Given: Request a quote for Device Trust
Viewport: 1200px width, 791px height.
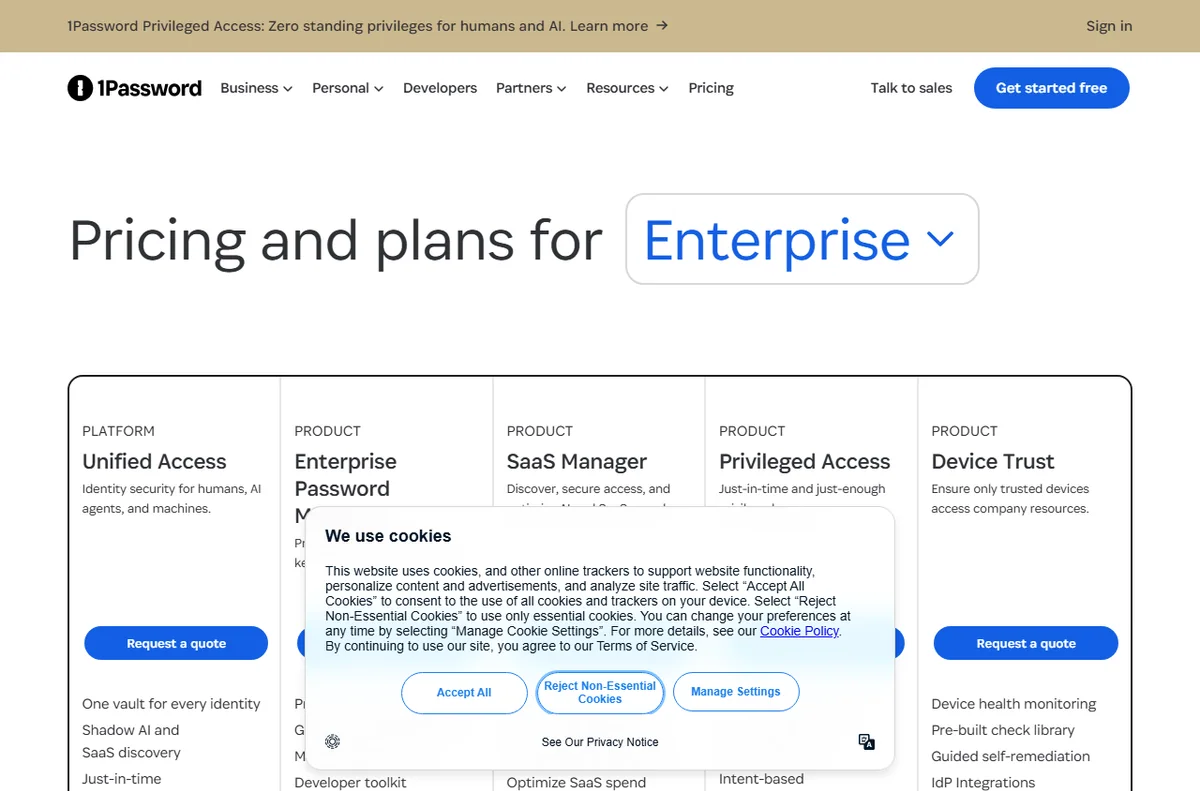Looking at the screenshot, I should click(1026, 643).
